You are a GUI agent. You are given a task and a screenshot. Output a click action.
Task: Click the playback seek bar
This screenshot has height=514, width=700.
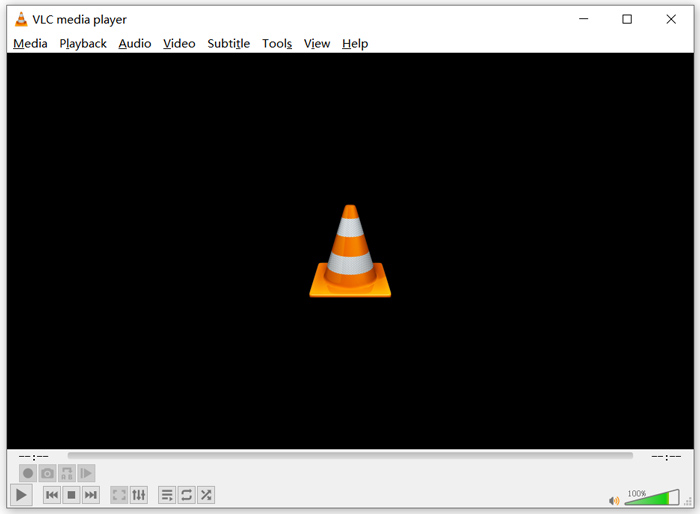[350, 456]
